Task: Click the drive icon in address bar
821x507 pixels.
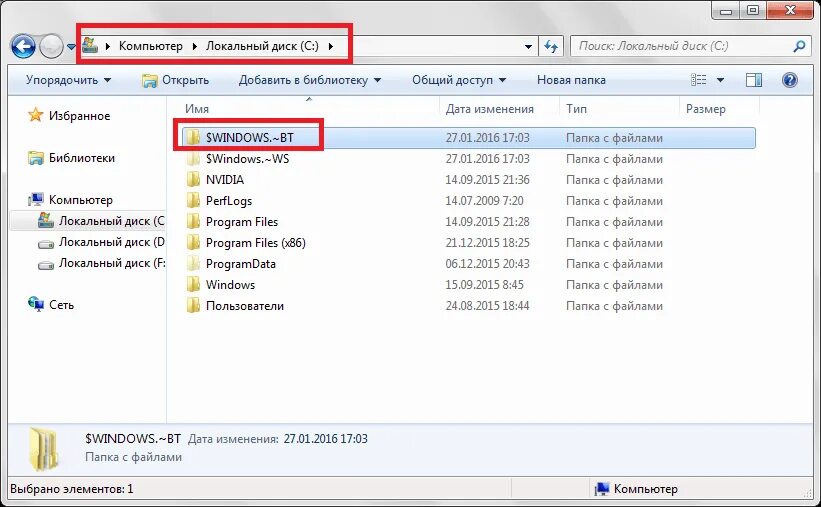Action: coord(90,46)
